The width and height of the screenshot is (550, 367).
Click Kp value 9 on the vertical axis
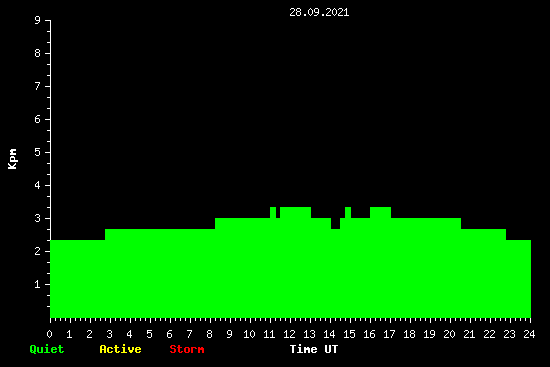[38, 20]
